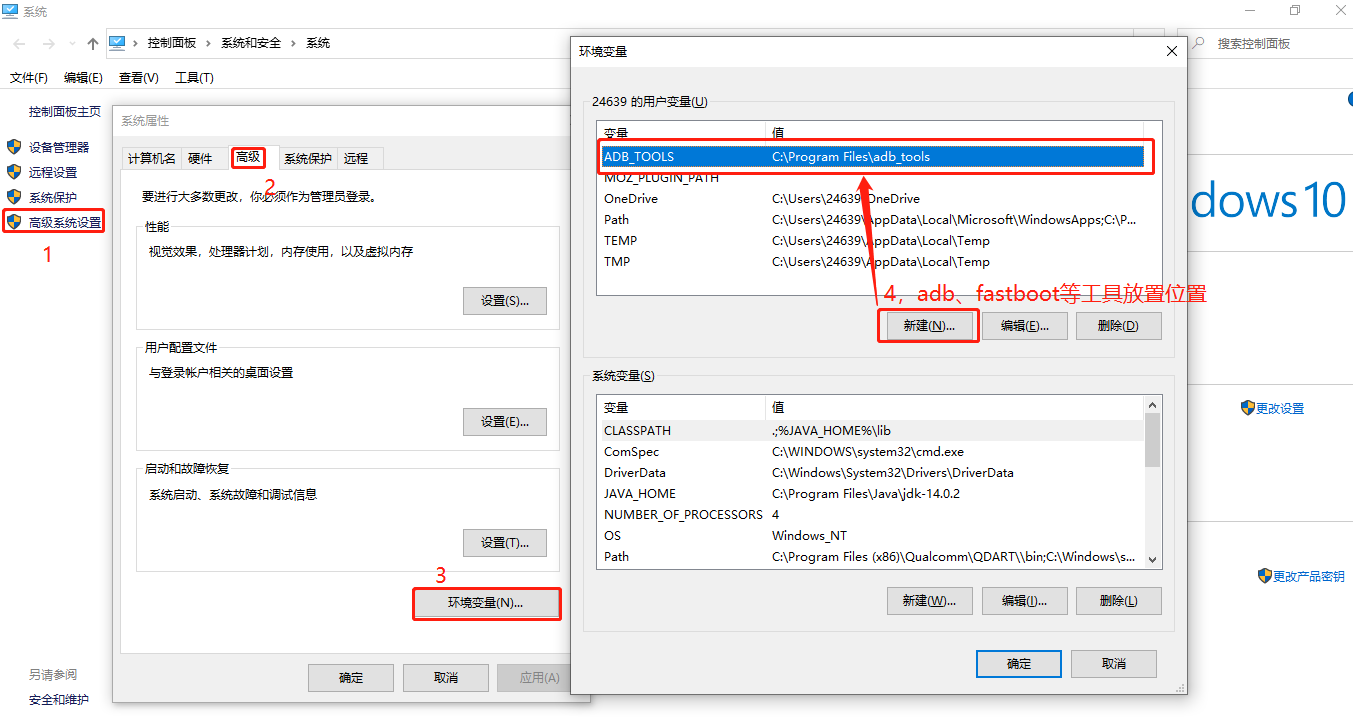Image resolution: width=1353 pixels, height=720 pixels.
Task: Click the 安全和维护 link
Action: click(57, 699)
